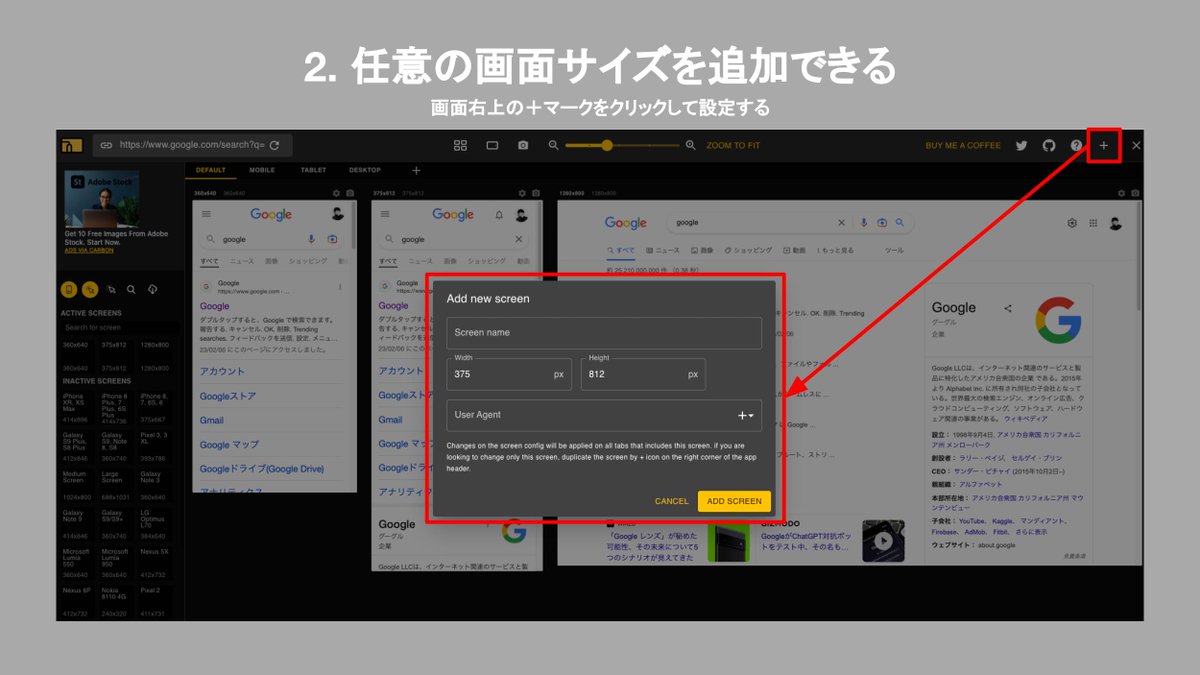The width and height of the screenshot is (1200, 675).
Task: Open the help question mark icon
Action: [x=1076, y=145]
